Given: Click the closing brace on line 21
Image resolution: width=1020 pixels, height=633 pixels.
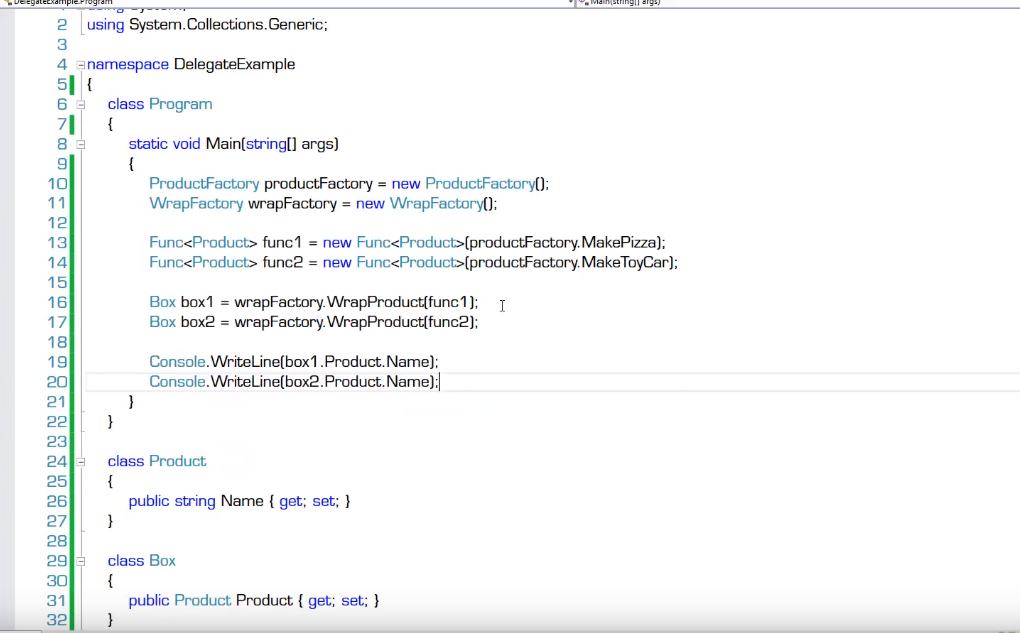Looking at the screenshot, I should (x=131, y=402).
